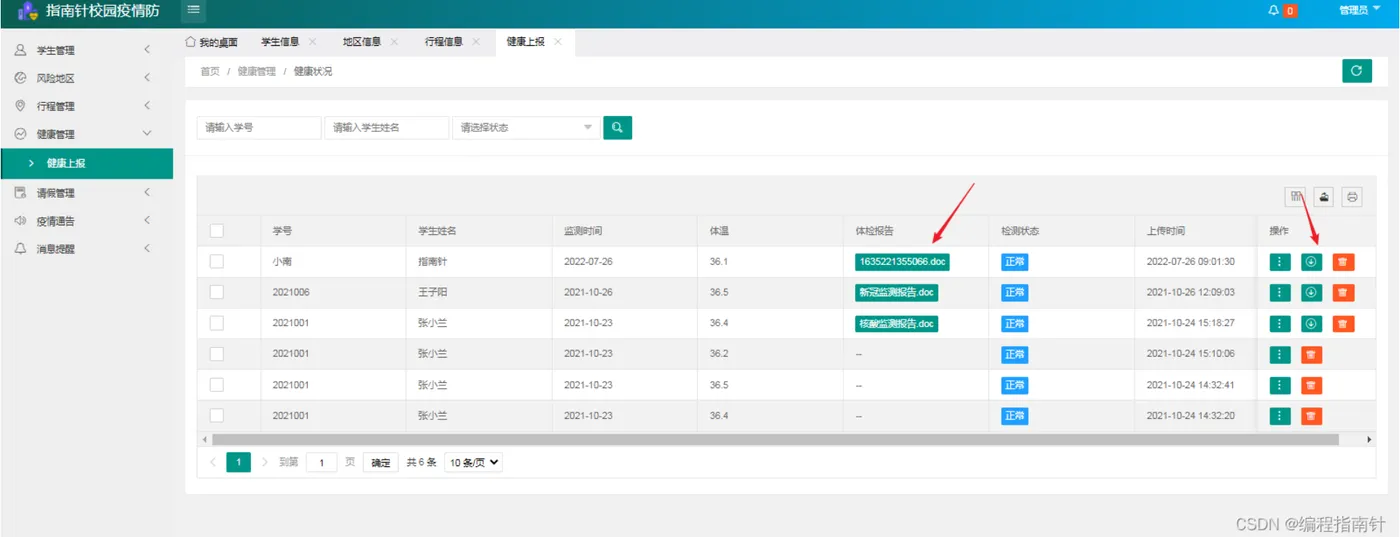Toggle the select-all checkbox in table header
The height and width of the screenshot is (537, 1400).
[x=217, y=231]
